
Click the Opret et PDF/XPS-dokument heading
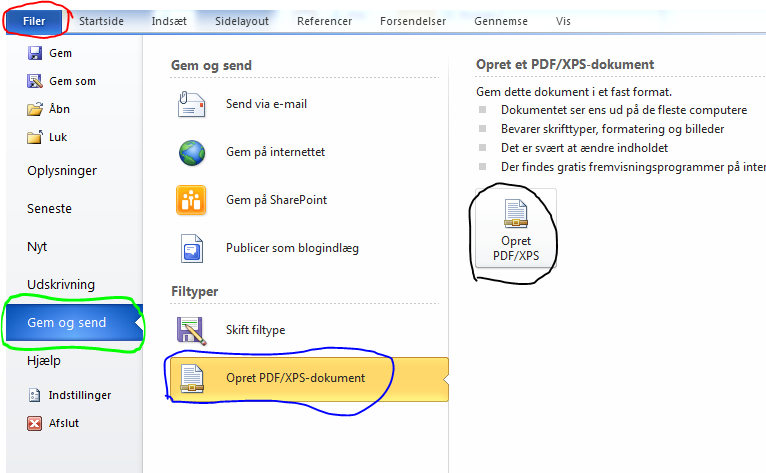(565, 64)
